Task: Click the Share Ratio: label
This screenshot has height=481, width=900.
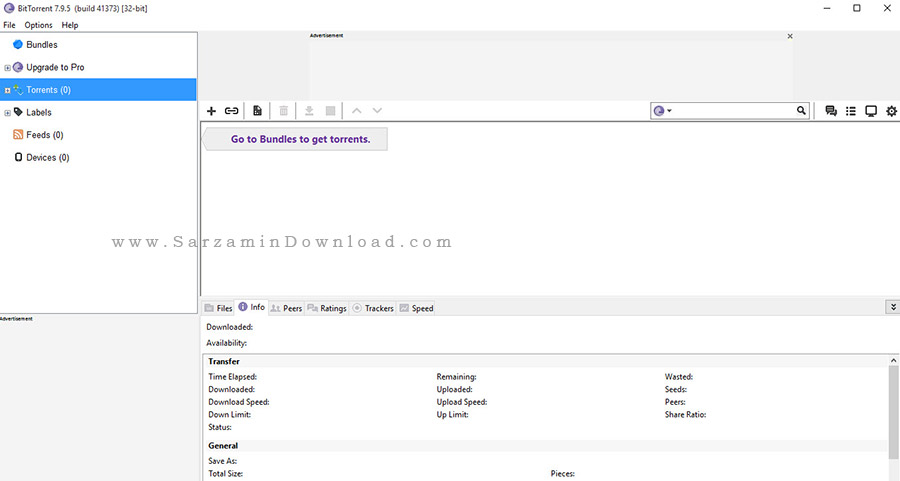Action: [x=685, y=414]
